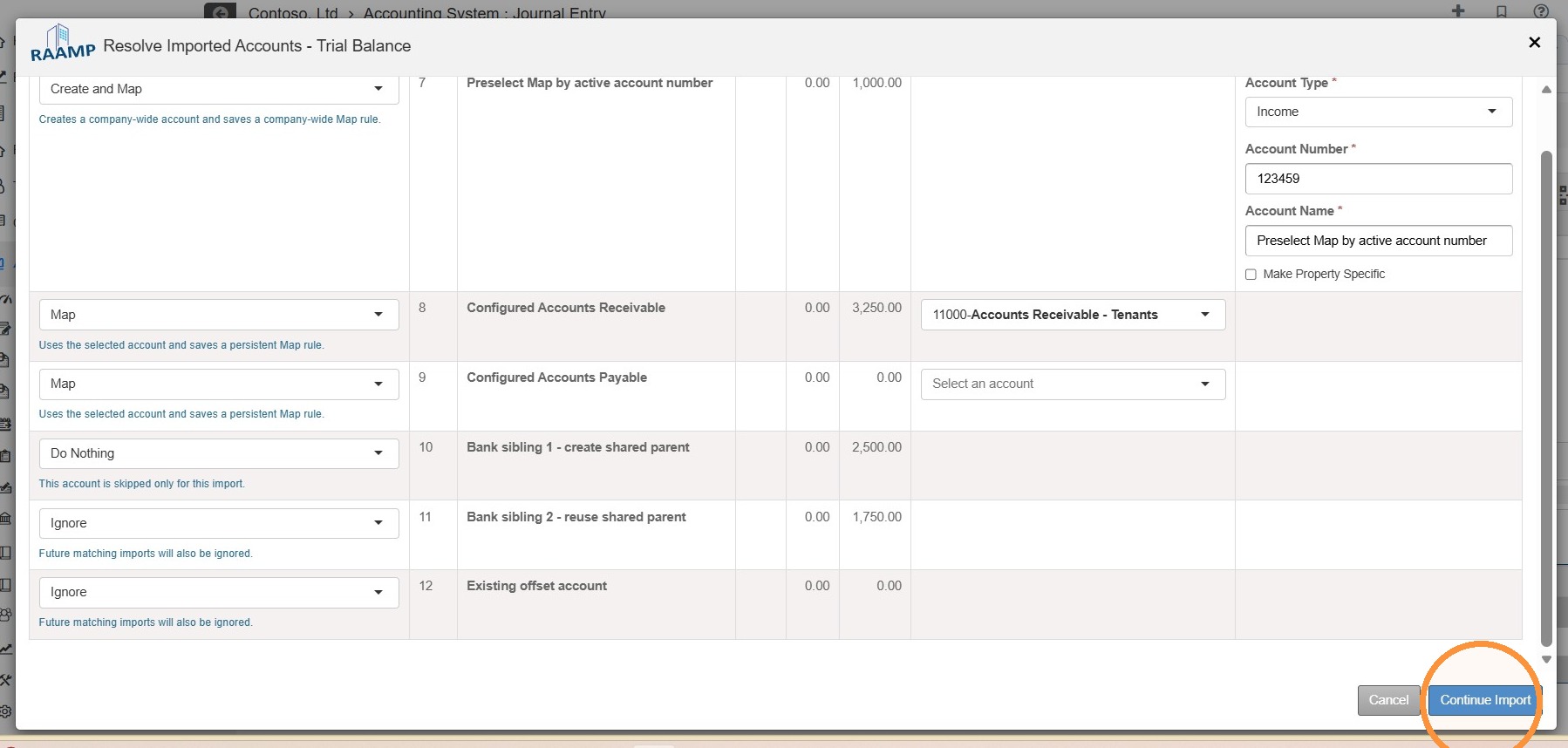Viewport: 1568px width, 748px height.
Task: Click the plus icon in top bar
Action: pyautogui.click(x=1458, y=10)
